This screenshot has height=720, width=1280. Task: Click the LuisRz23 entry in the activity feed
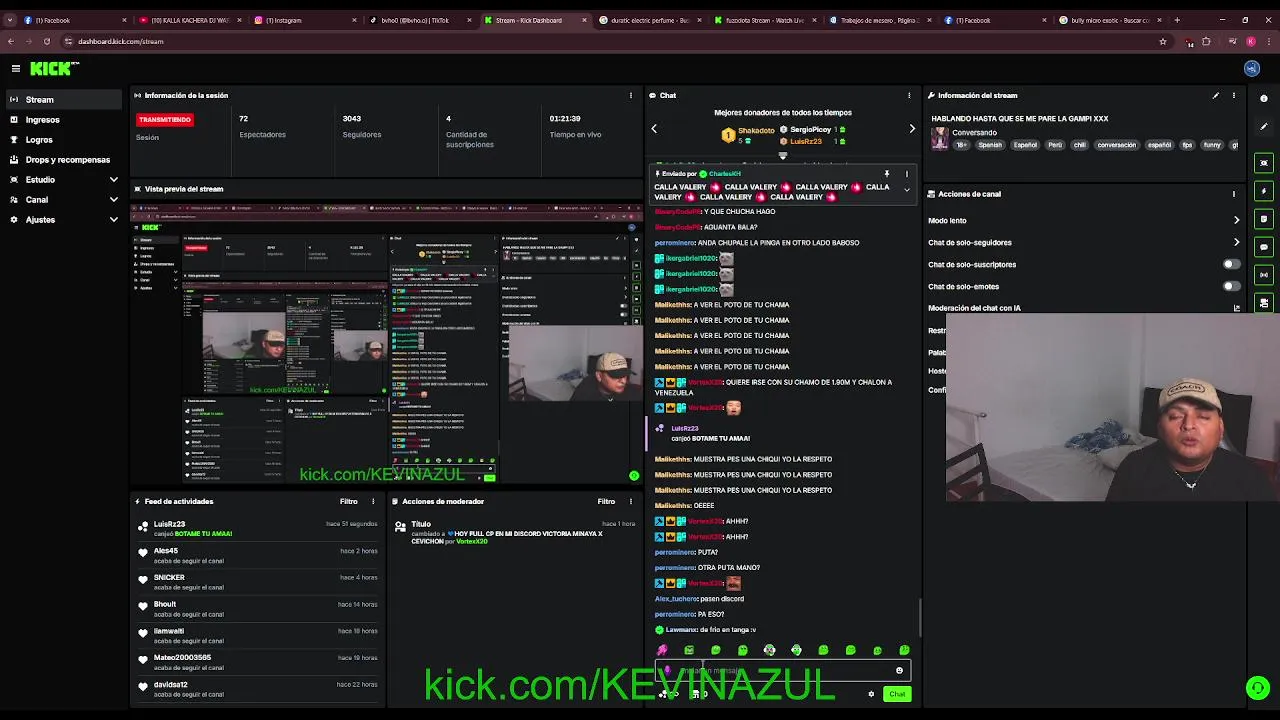pyautogui.click(x=257, y=529)
